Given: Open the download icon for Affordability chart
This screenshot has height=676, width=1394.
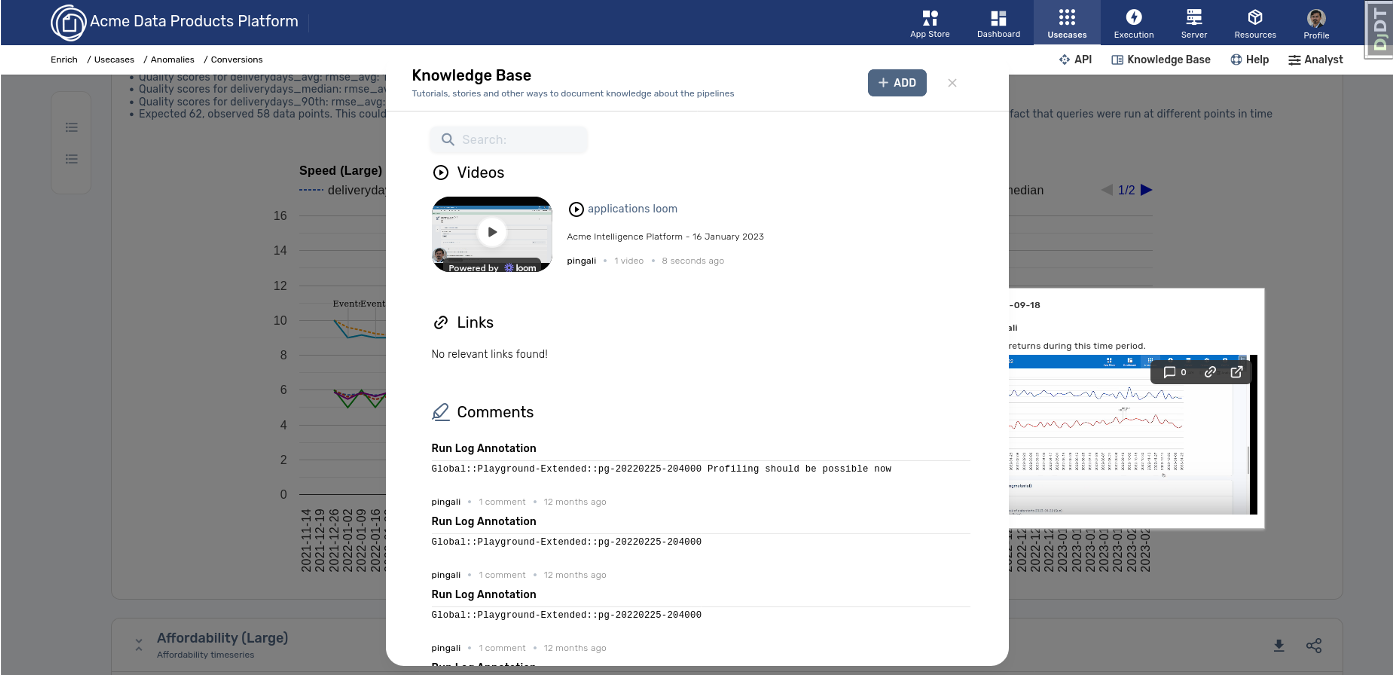Looking at the screenshot, I should point(1279,646).
